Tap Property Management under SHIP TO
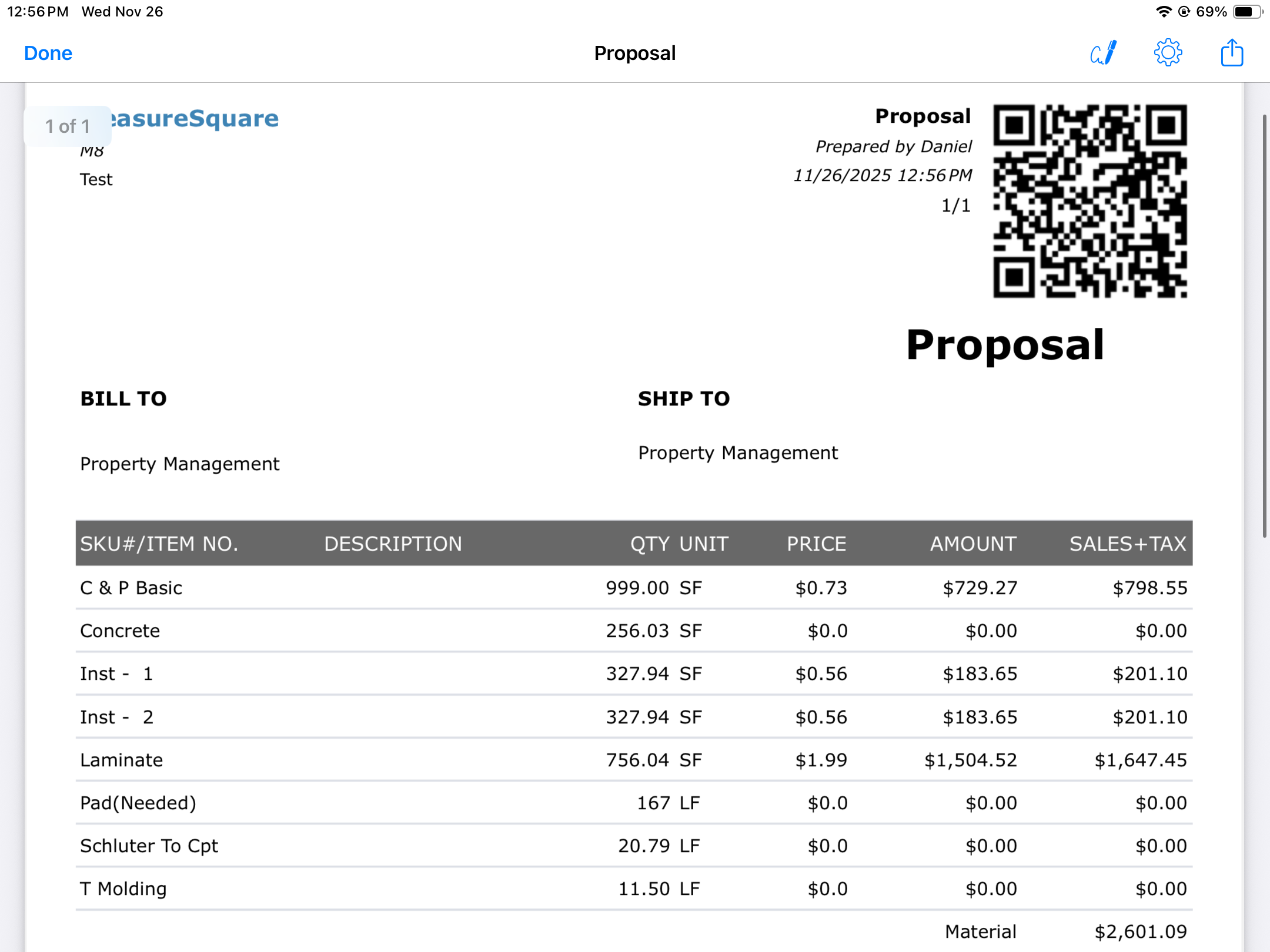The image size is (1270, 952). [738, 452]
